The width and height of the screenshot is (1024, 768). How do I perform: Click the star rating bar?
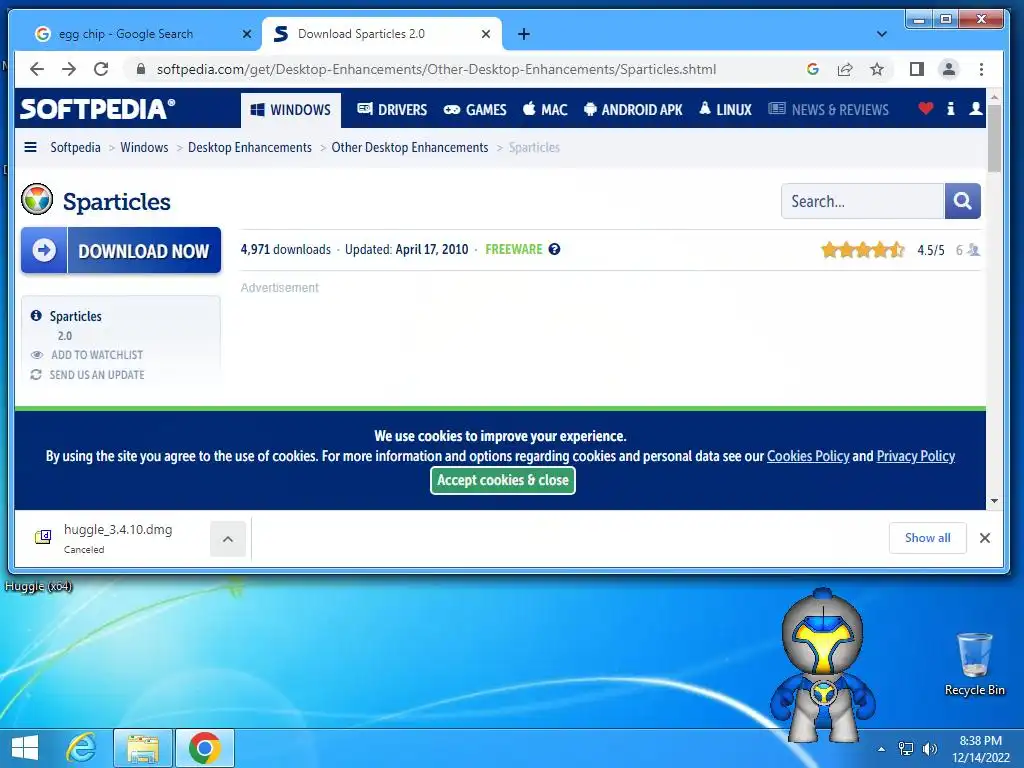click(863, 249)
